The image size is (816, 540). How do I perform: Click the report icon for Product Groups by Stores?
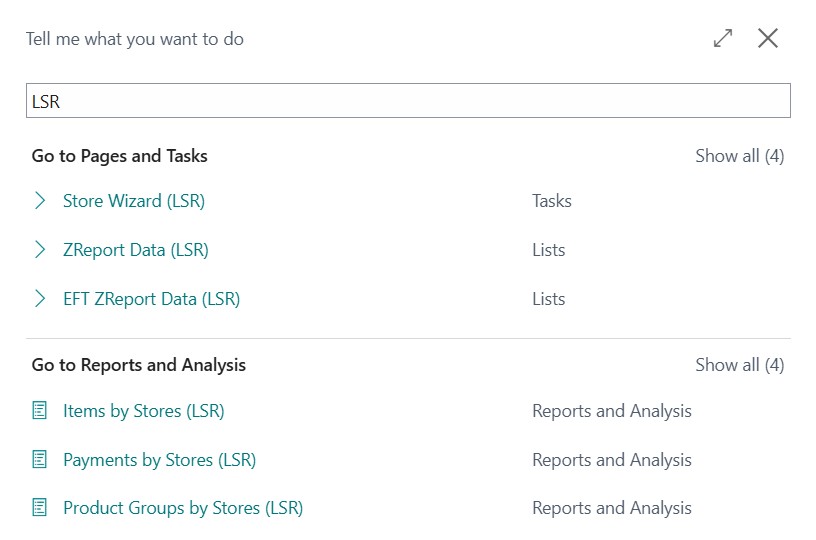[40, 508]
